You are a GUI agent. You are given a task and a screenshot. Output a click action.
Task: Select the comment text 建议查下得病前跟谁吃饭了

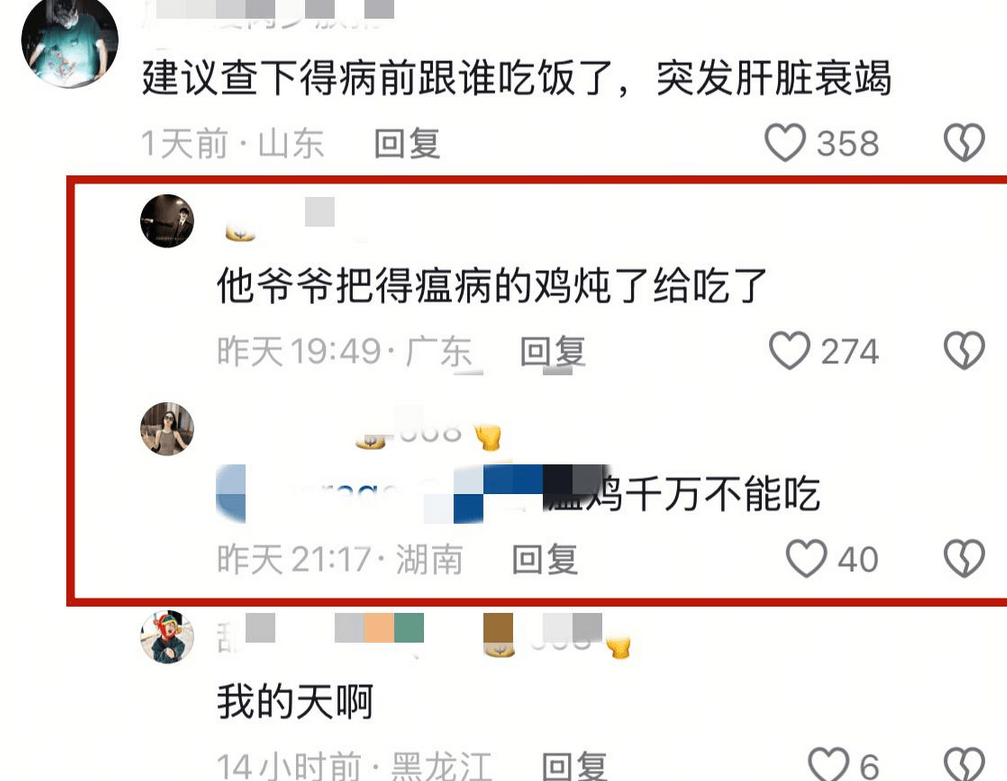pyautogui.click(x=378, y=78)
